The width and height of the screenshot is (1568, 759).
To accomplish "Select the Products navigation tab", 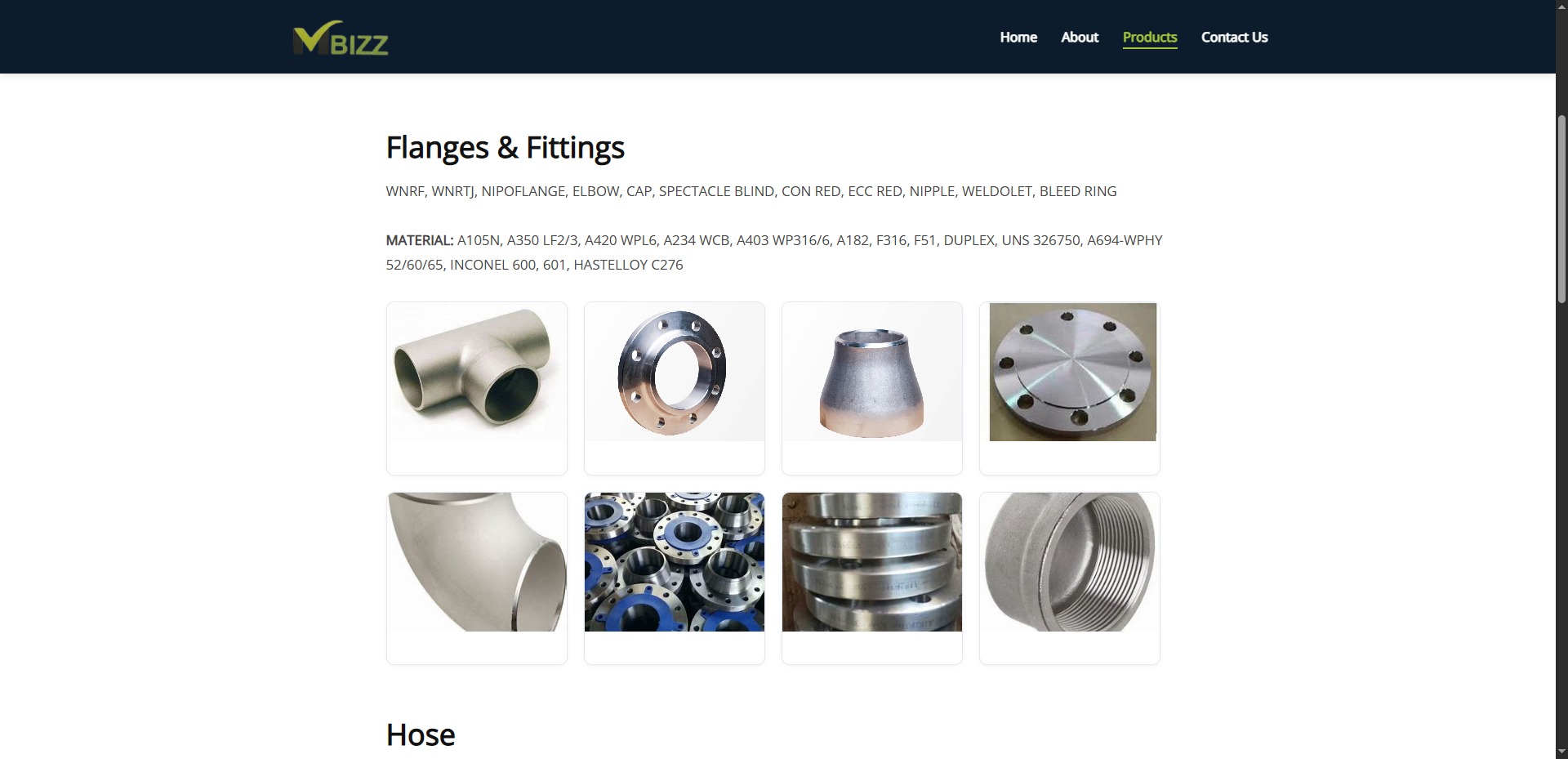I will tap(1150, 38).
